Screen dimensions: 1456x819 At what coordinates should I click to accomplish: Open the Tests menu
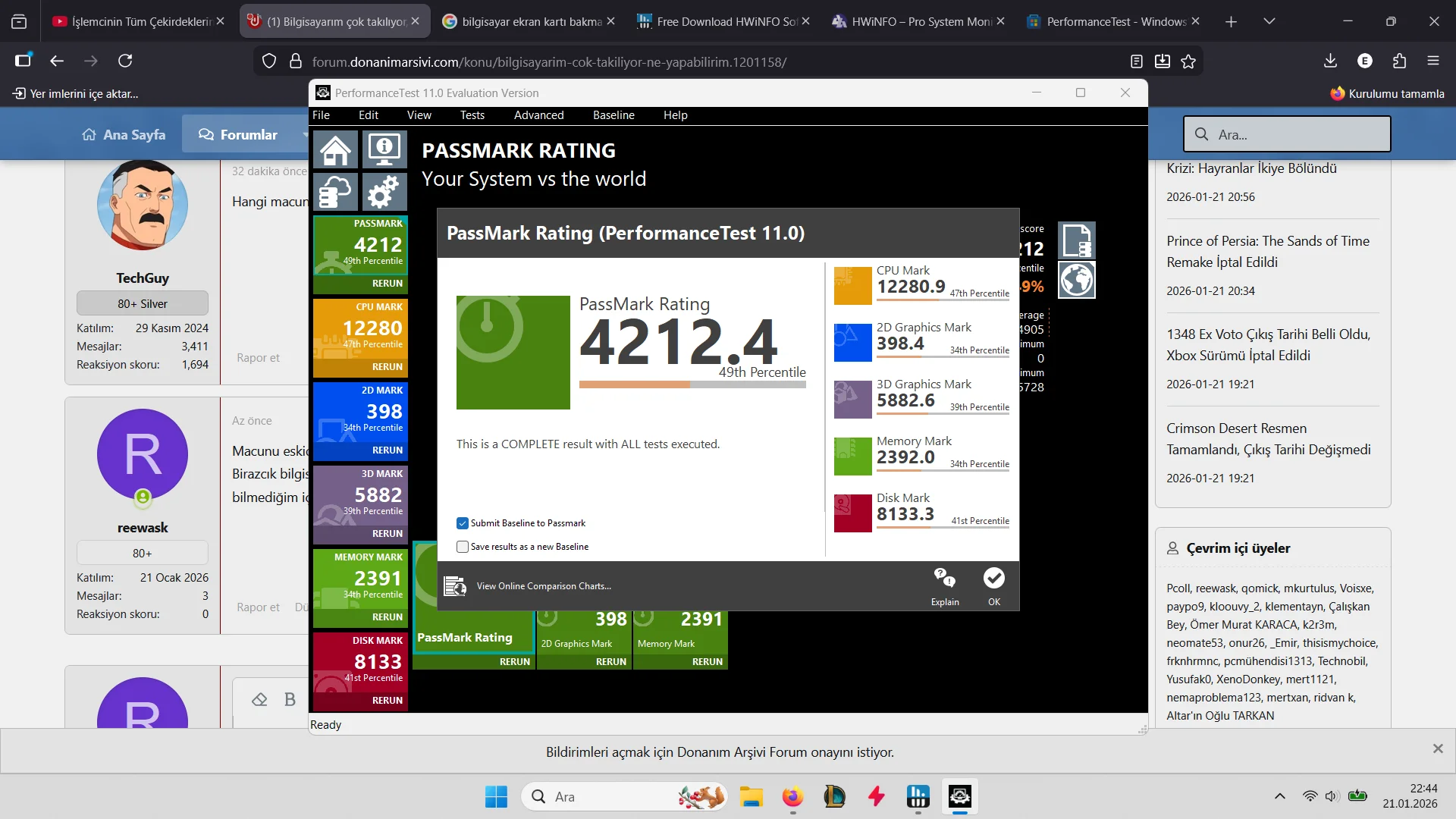click(x=472, y=115)
